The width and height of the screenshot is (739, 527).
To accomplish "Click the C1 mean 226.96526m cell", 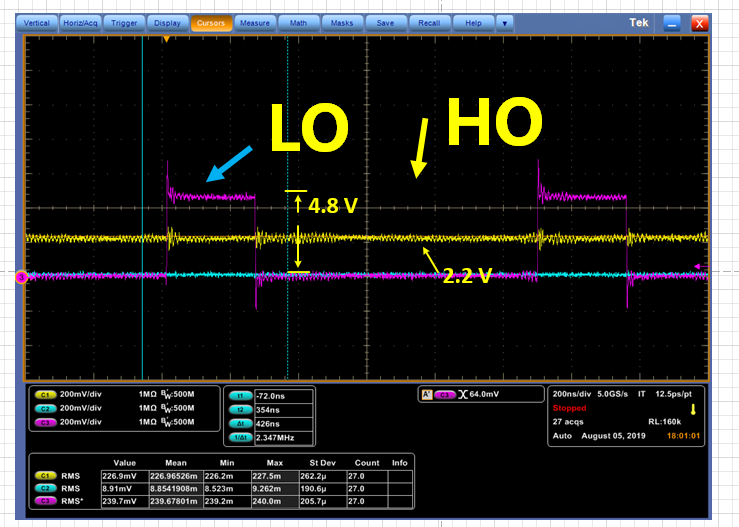I will (x=176, y=476).
